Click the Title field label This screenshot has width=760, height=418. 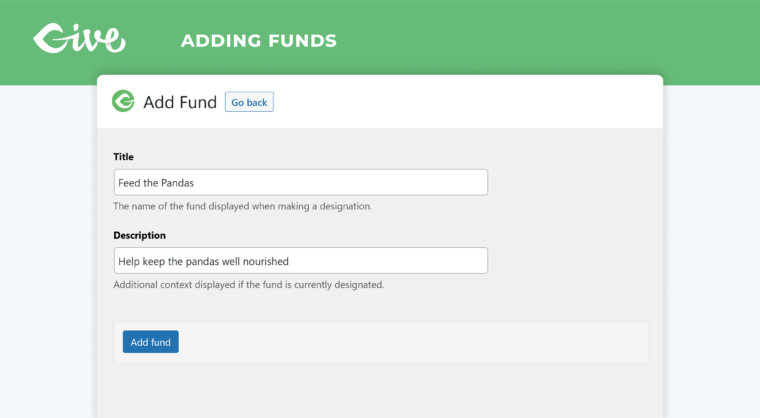[124, 157]
